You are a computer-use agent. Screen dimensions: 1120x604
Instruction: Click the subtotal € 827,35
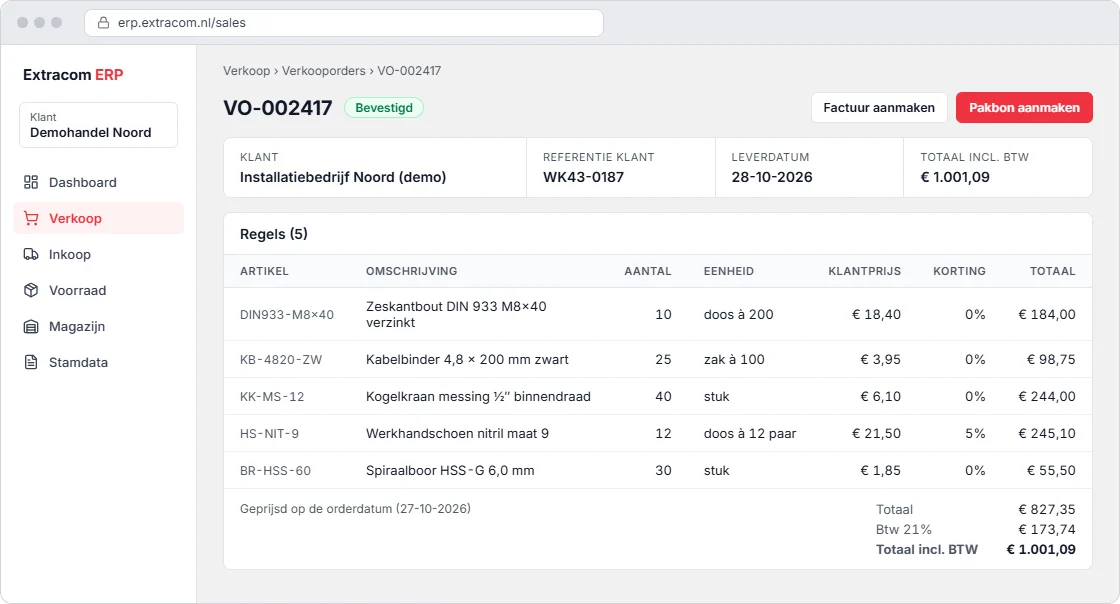[x=1046, y=510]
